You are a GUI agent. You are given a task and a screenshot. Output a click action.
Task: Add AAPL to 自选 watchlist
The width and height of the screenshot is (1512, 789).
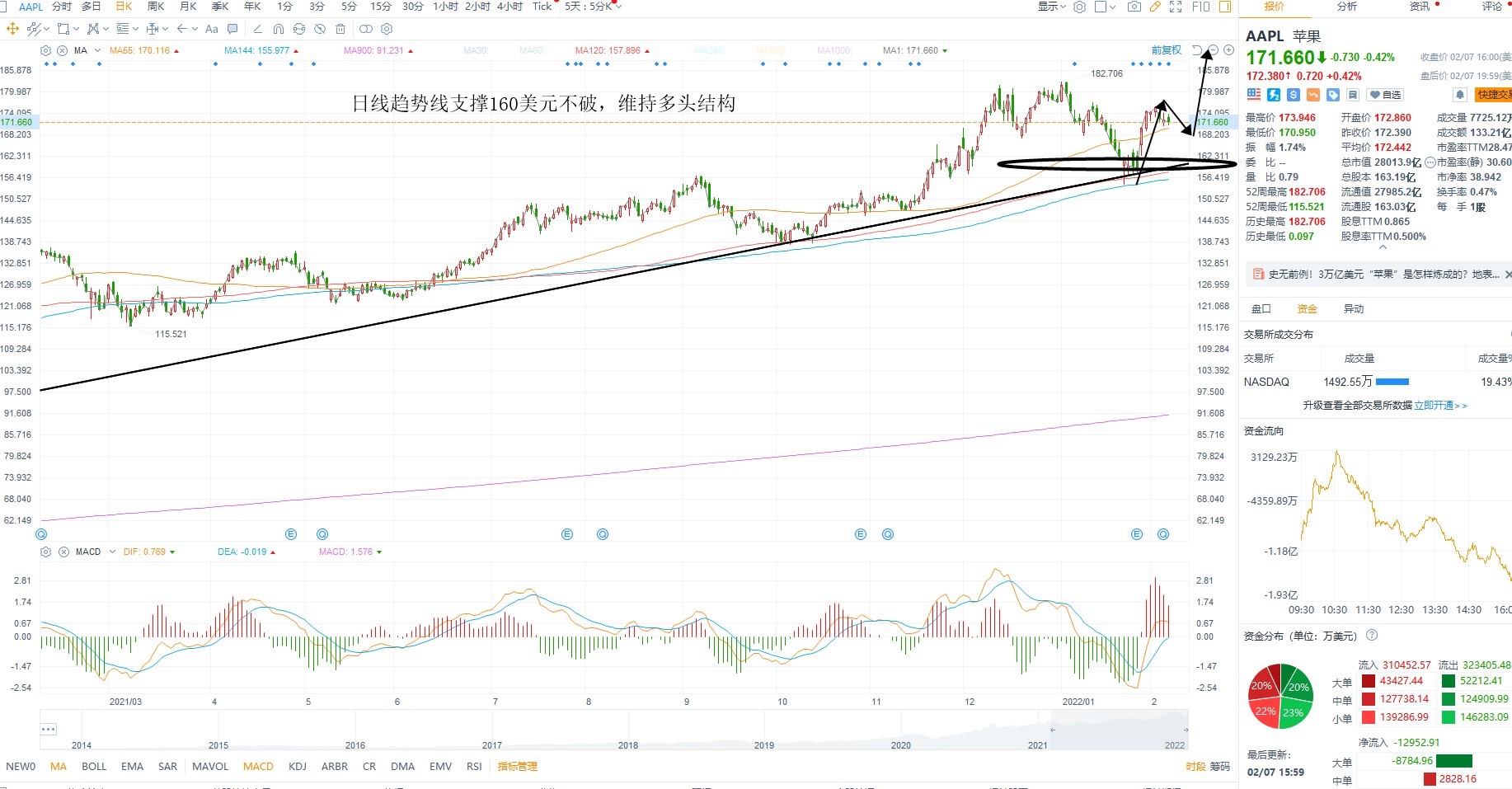click(1385, 95)
